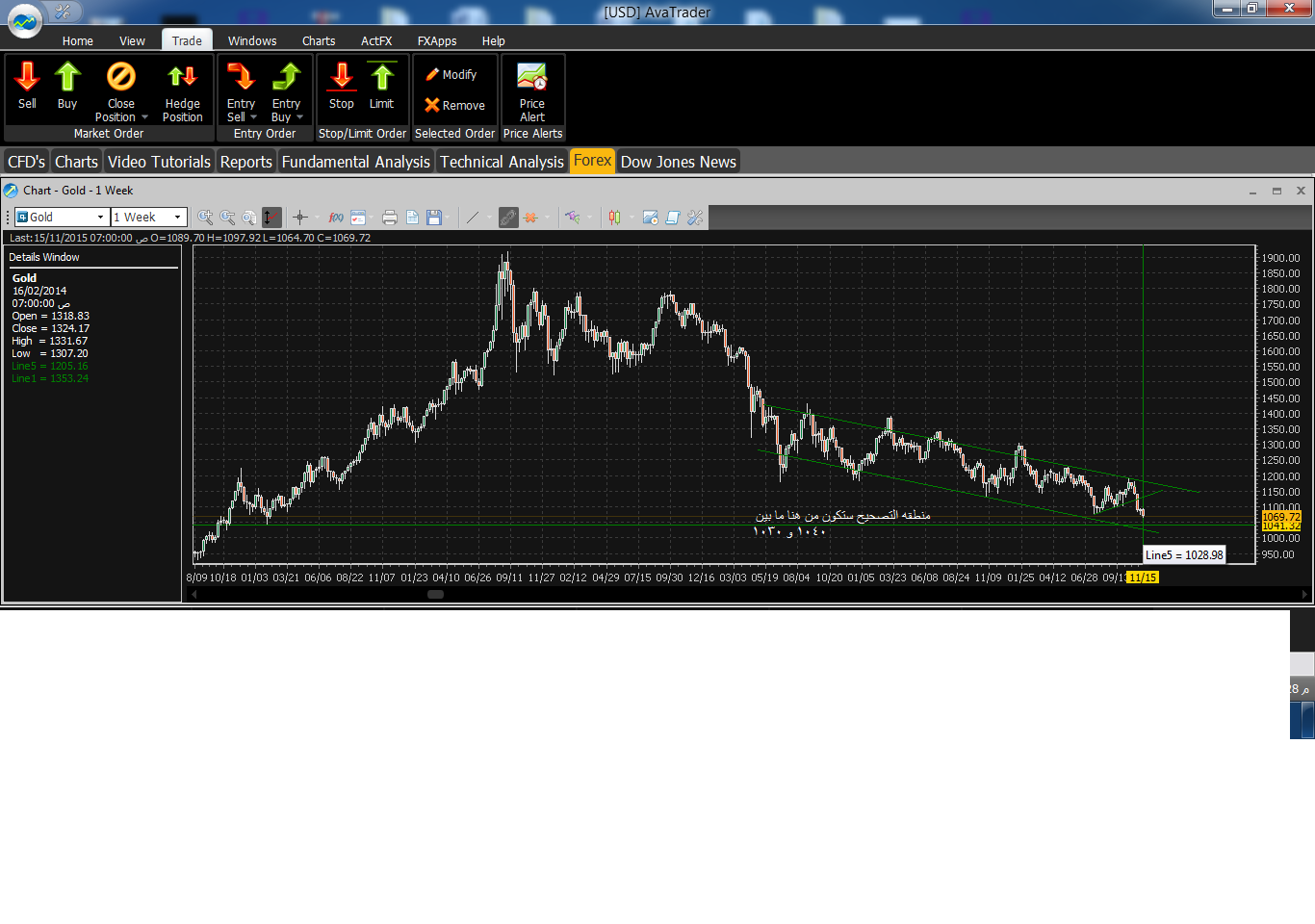The image size is (1315, 924).
Task: Click the Entry Buy order icon
Action: (286, 76)
